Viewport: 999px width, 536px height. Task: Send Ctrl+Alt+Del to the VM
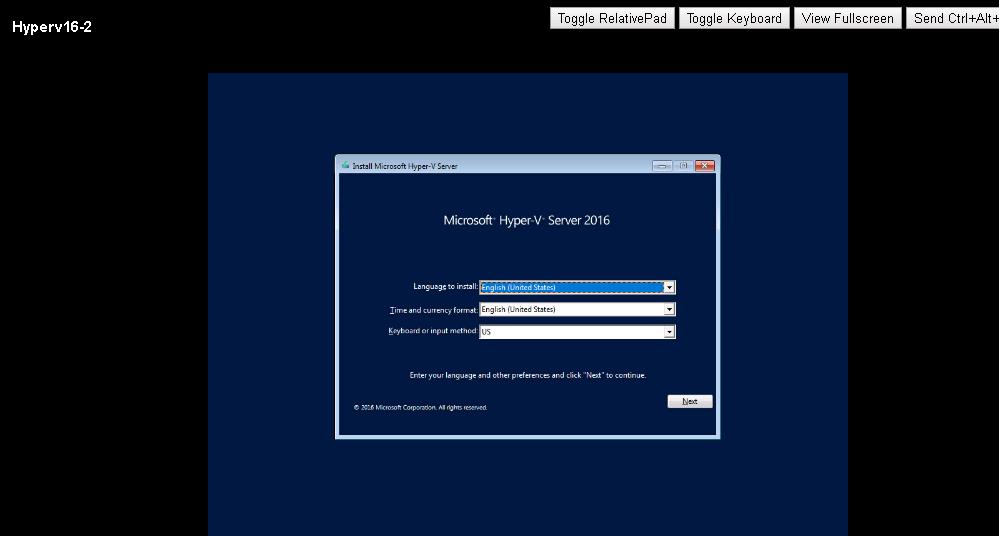pos(953,18)
